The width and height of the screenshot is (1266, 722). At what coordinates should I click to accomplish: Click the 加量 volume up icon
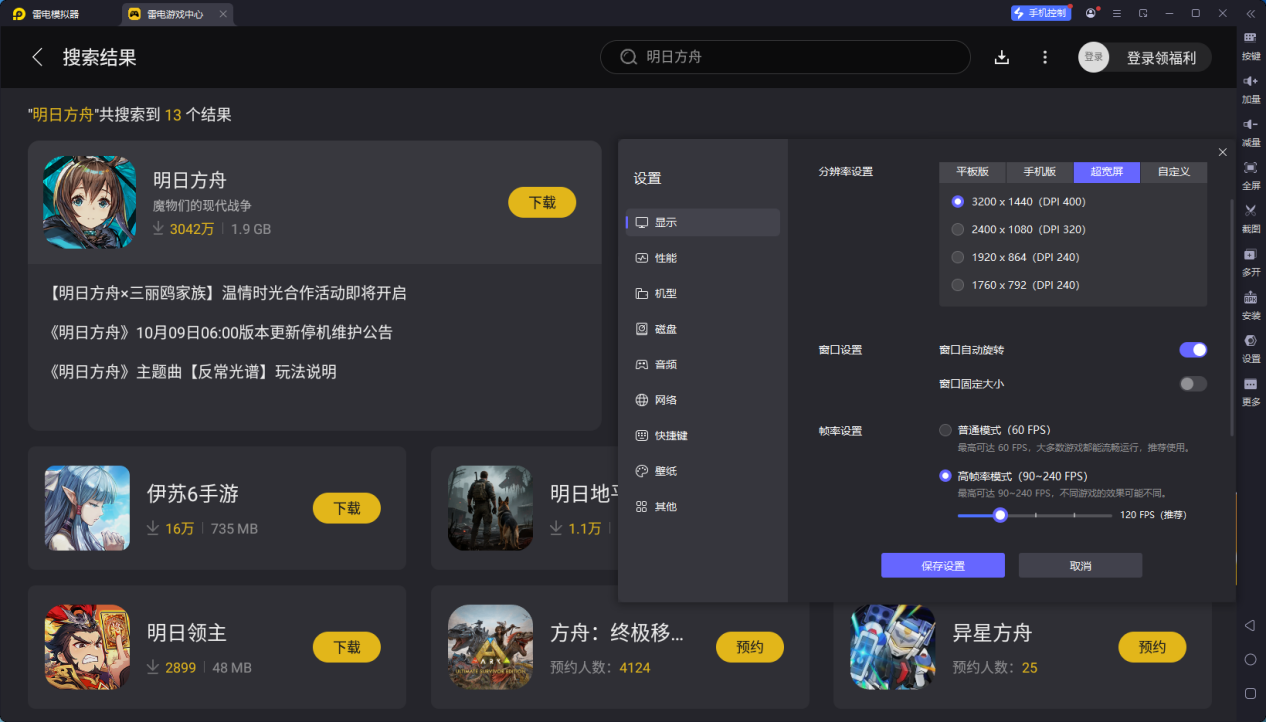coord(1250,80)
